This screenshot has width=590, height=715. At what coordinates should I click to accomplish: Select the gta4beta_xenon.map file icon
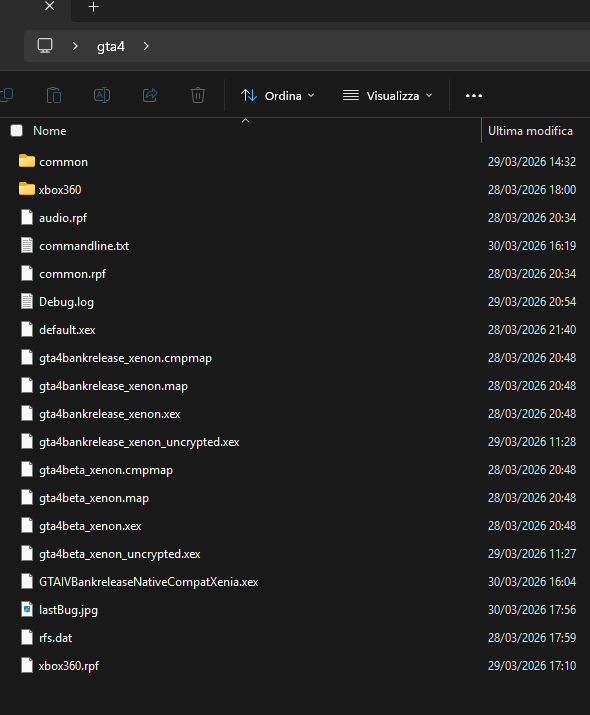[27, 497]
